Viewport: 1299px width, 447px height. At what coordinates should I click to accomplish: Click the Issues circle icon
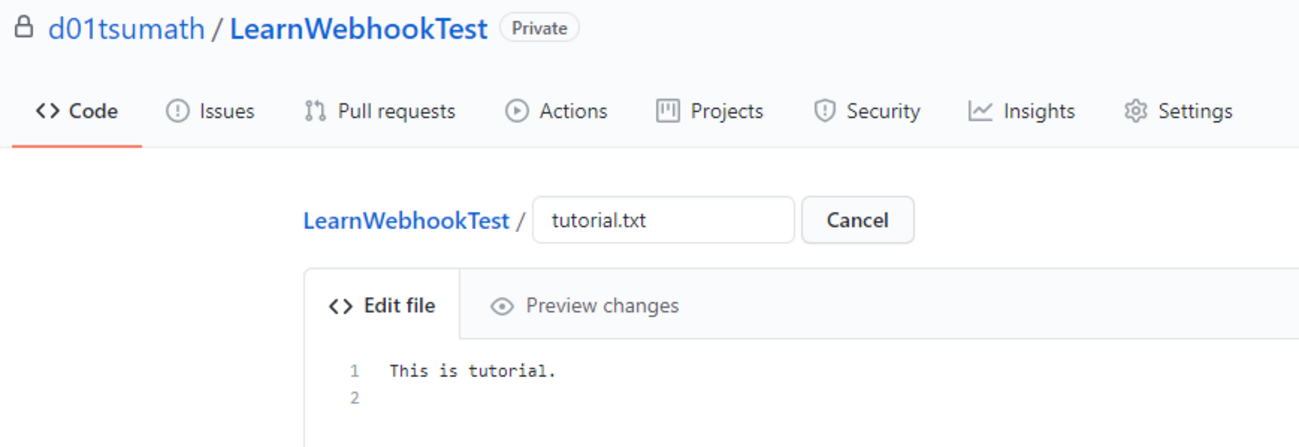tap(177, 111)
